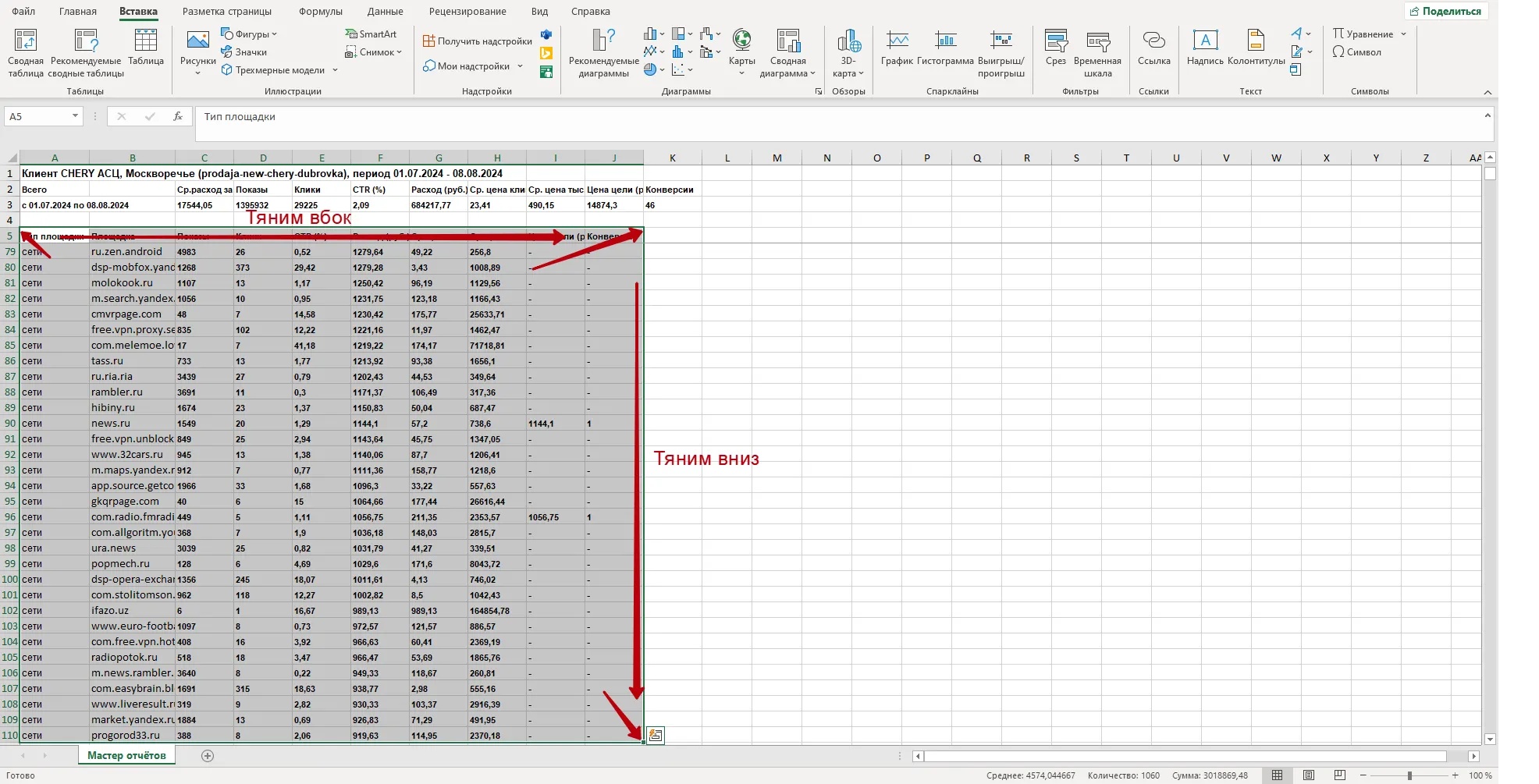Enable Page Break Preview view
Image resolution: width=1539 pixels, height=784 pixels.
1340,775
